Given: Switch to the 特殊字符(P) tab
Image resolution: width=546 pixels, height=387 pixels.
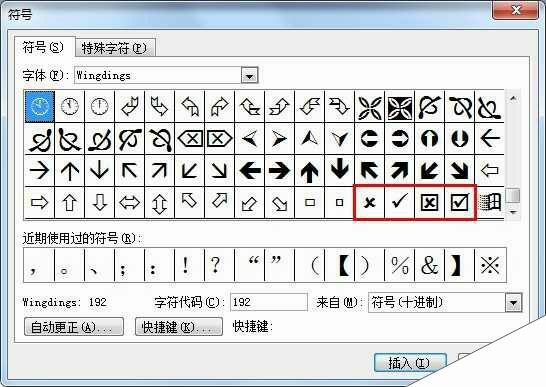Looking at the screenshot, I should pos(115,48).
